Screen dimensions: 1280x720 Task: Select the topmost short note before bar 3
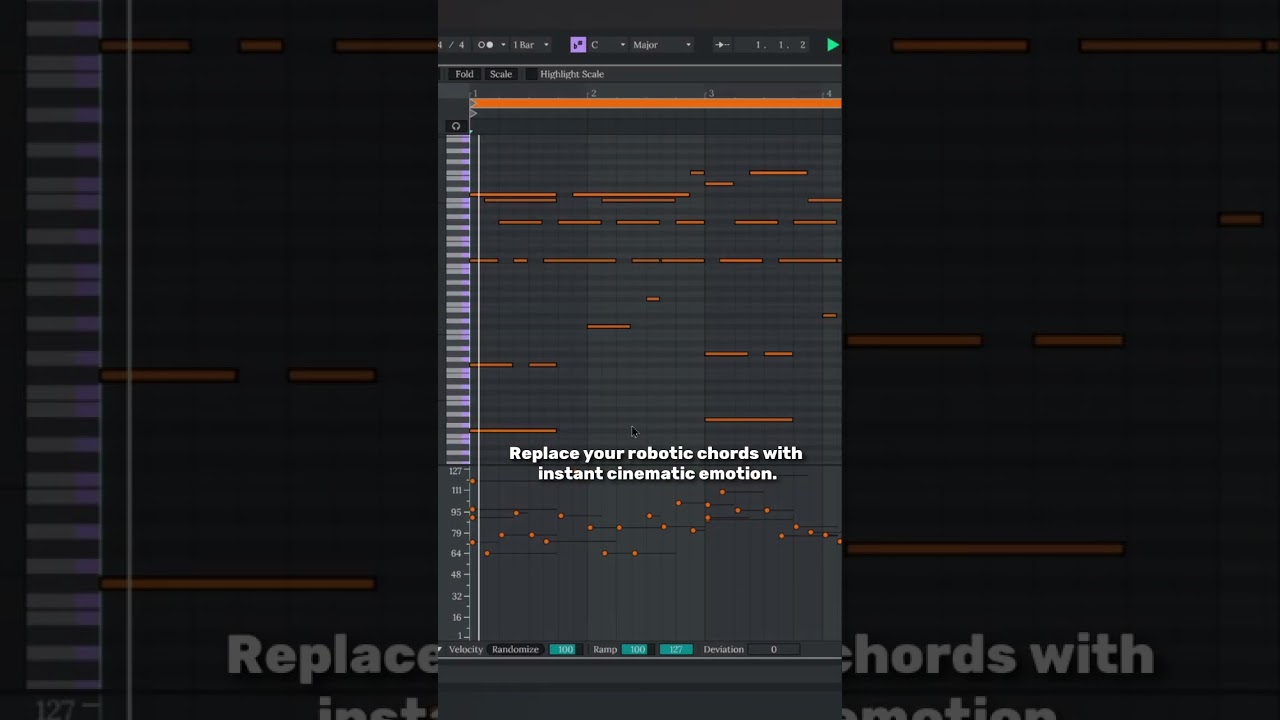(x=697, y=173)
